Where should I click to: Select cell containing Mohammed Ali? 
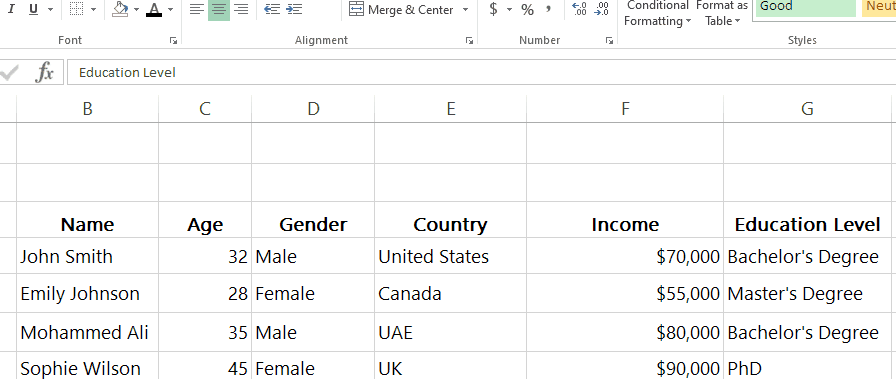click(x=87, y=332)
